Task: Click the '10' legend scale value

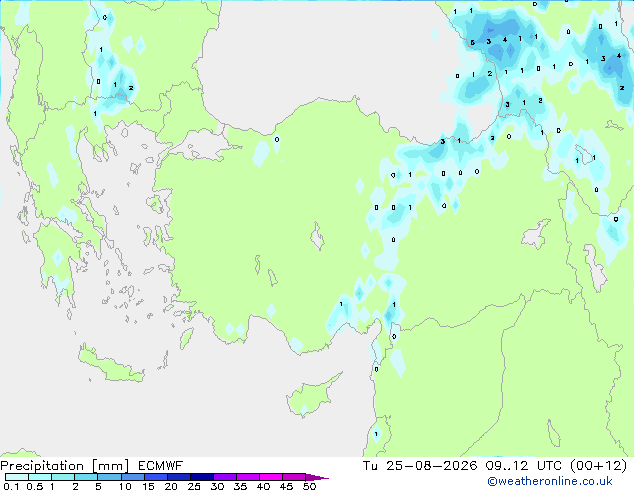Action: [x=125, y=486]
